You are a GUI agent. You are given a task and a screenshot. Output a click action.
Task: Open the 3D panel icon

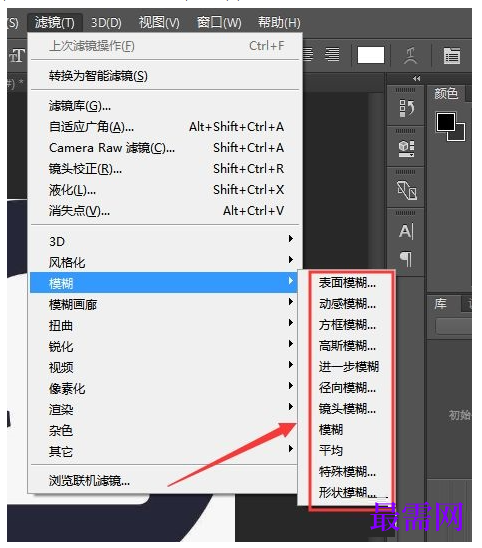406,149
